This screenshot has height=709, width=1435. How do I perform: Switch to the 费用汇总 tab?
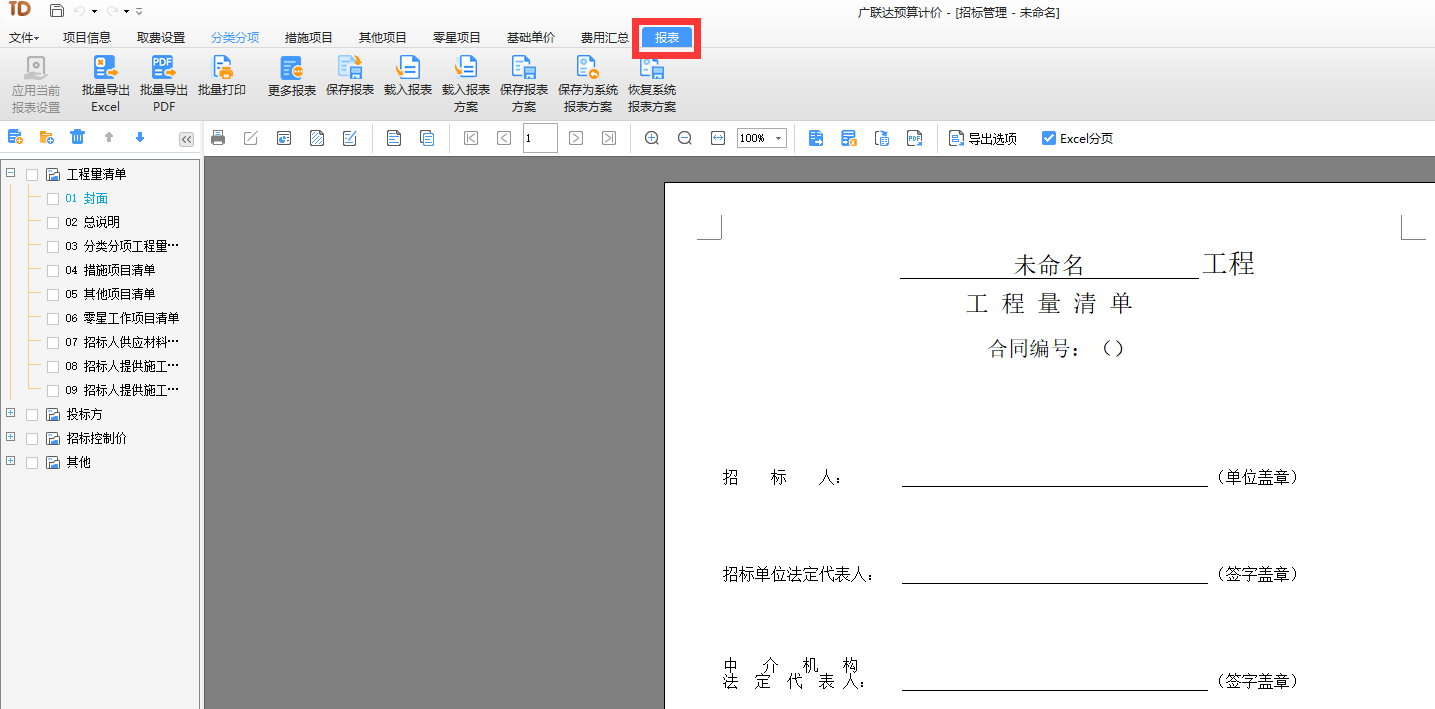pos(604,36)
